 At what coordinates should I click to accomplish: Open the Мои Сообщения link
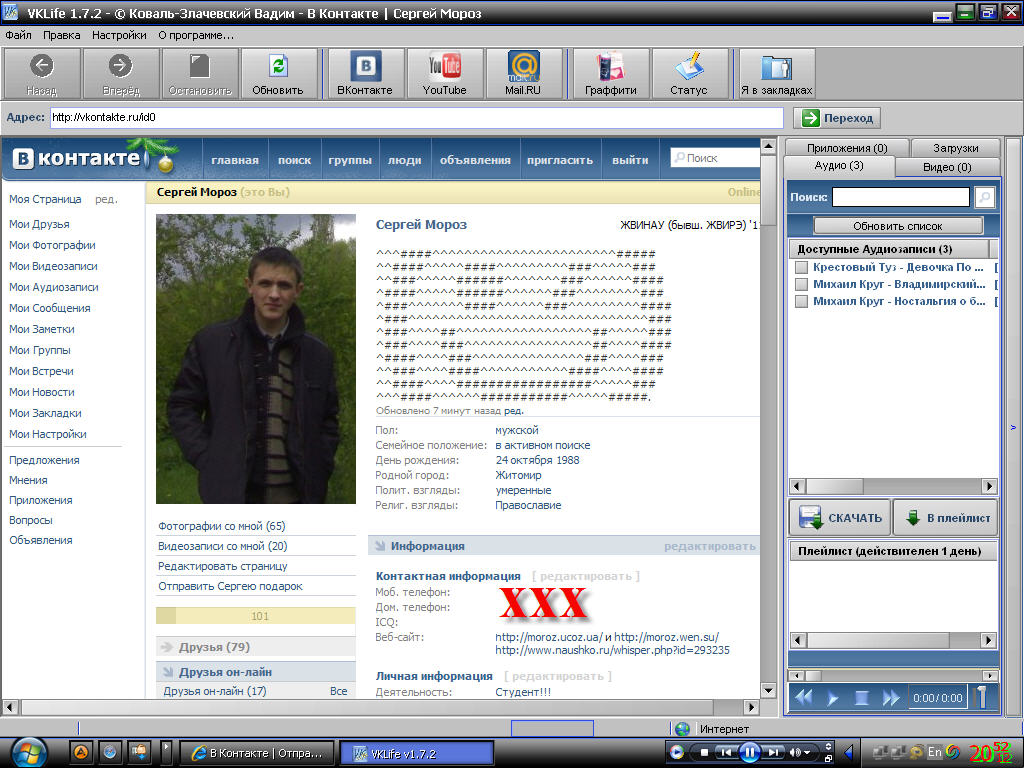click(x=49, y=308)
